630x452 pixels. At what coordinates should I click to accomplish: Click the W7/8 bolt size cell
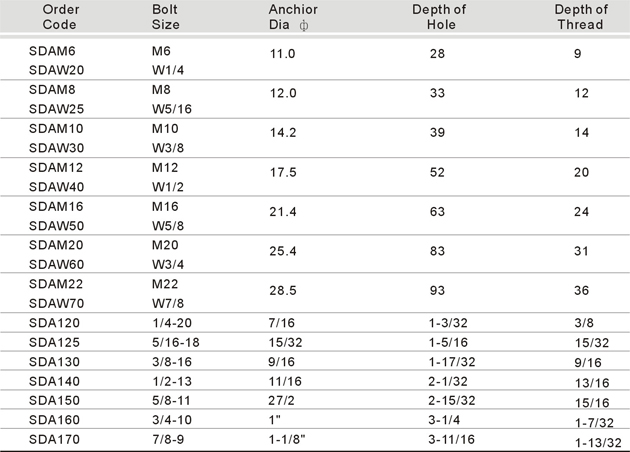[x=168, y=303]
